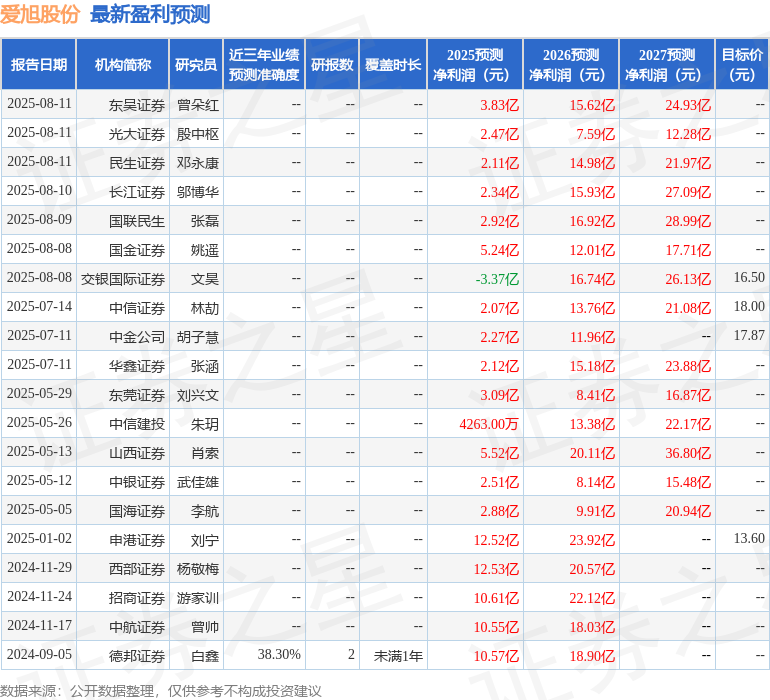This screenshot has width=770, height=700.
Task: Click the 4263.00万 forecast value
Action: 489,424
